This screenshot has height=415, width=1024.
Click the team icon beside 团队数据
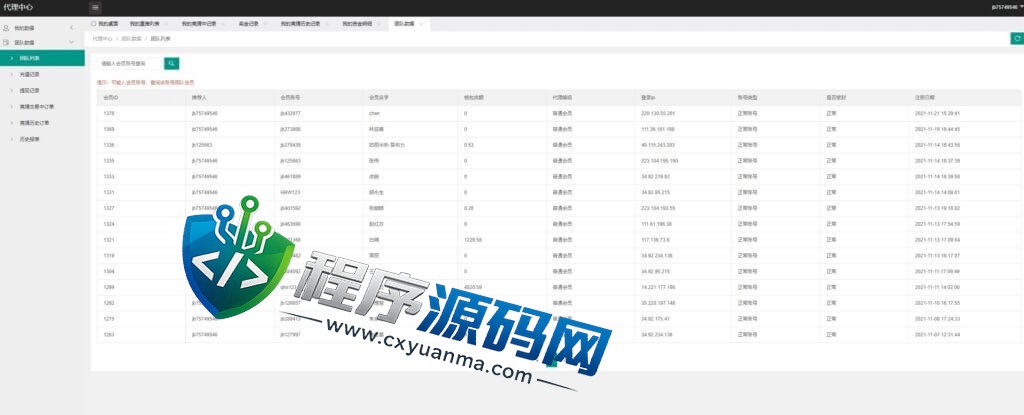pos(6,42)
